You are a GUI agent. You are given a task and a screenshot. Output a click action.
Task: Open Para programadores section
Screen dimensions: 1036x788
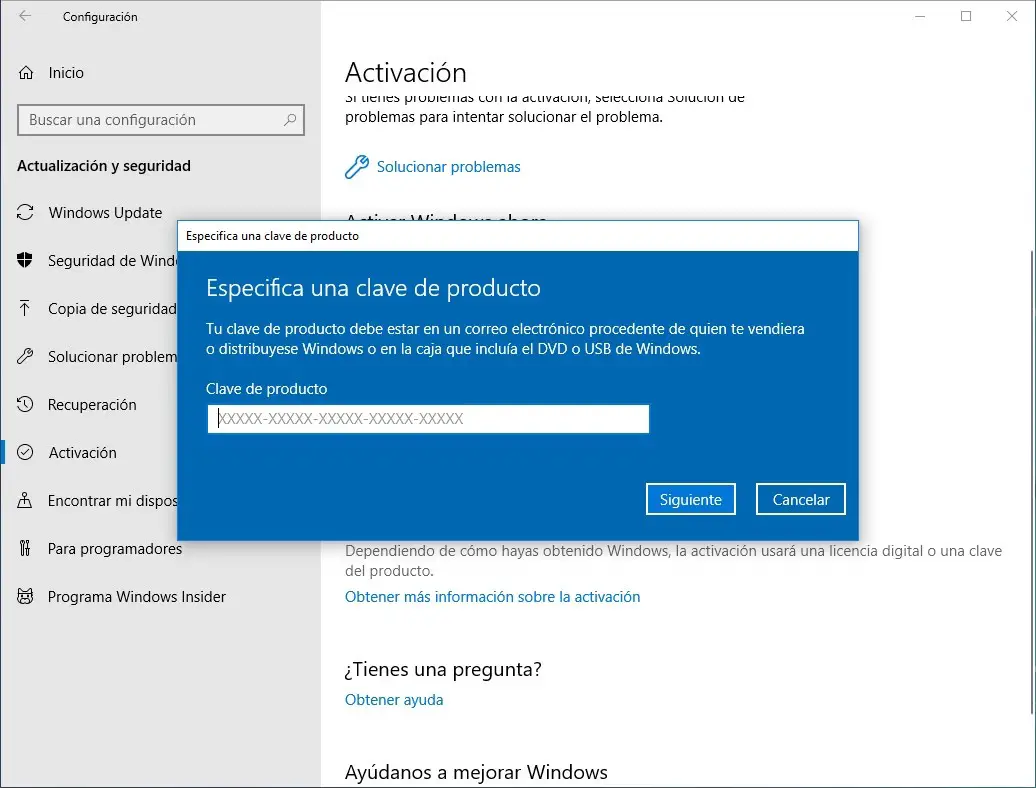(x=115, y=548)
